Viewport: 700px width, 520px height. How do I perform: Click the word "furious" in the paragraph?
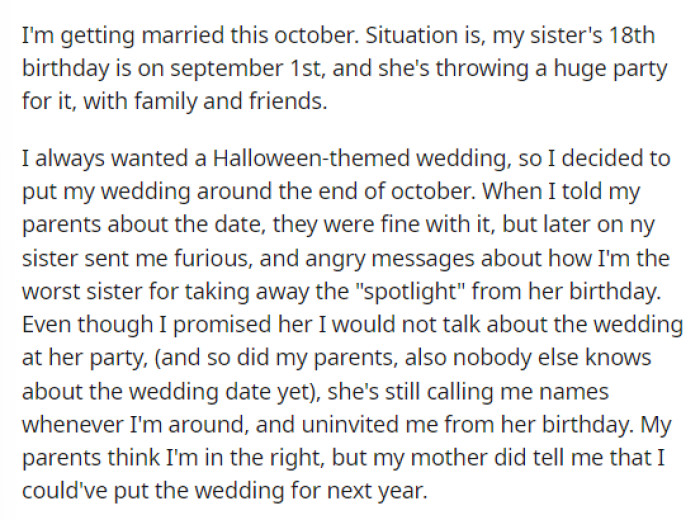(x=213, y=258)
